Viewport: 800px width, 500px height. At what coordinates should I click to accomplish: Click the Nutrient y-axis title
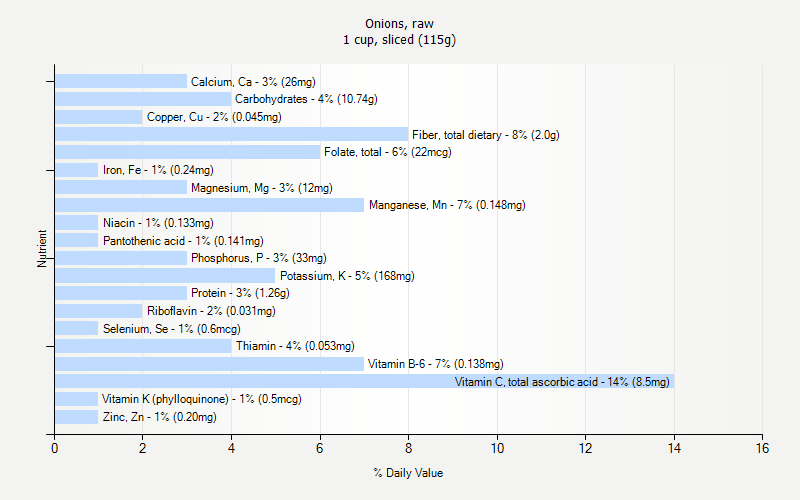coord(41,248)
